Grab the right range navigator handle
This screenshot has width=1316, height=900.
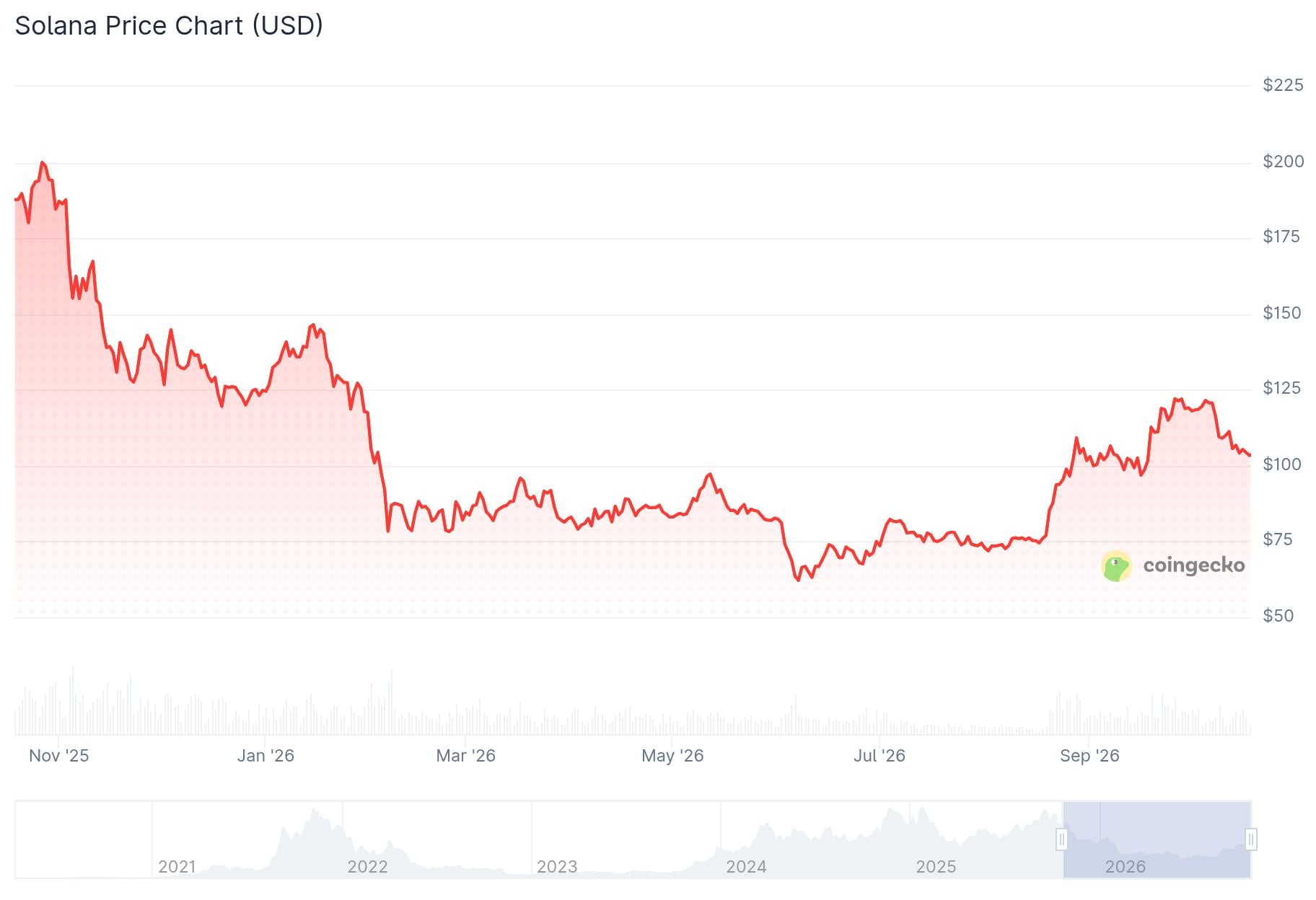tap(1251, 839)
